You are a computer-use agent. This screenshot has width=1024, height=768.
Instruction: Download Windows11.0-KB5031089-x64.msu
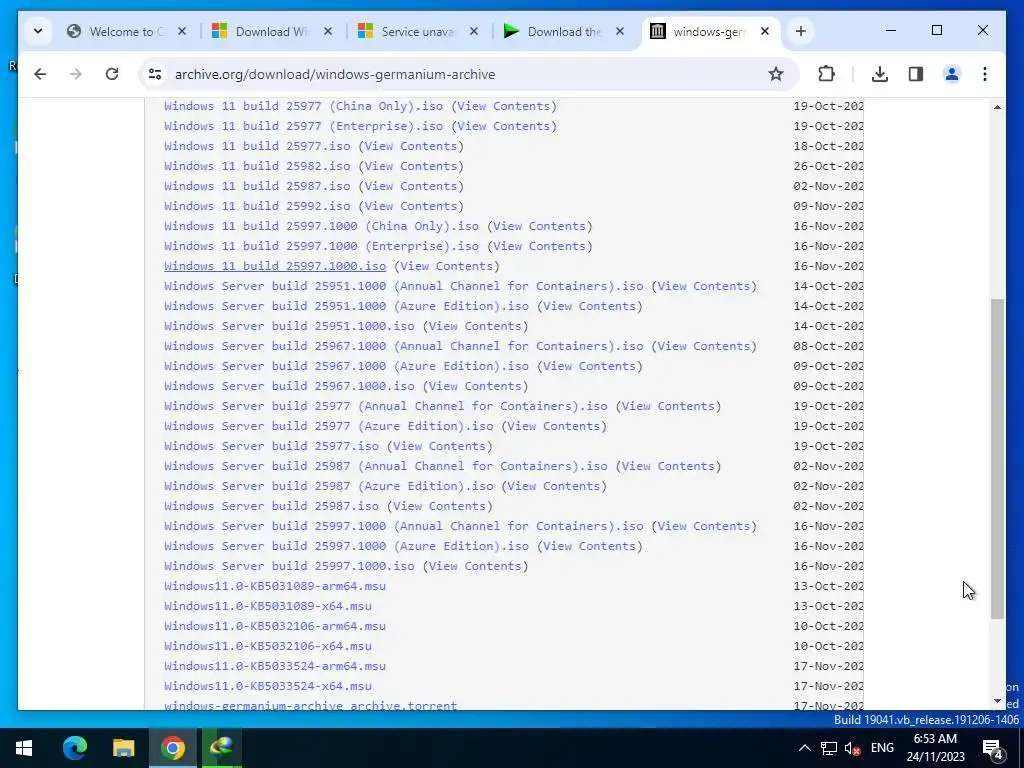tap(268, 606)
